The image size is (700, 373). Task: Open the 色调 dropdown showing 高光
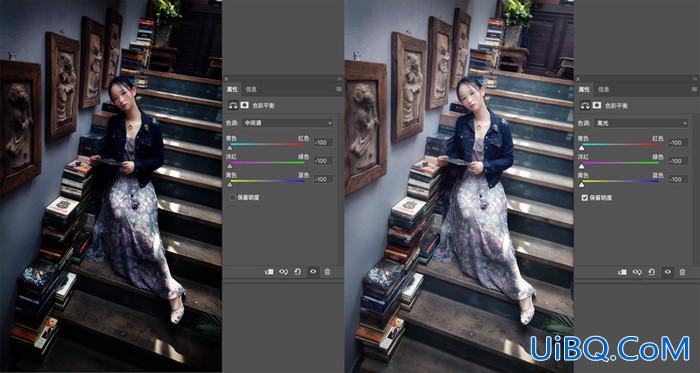tap(641, 123)
